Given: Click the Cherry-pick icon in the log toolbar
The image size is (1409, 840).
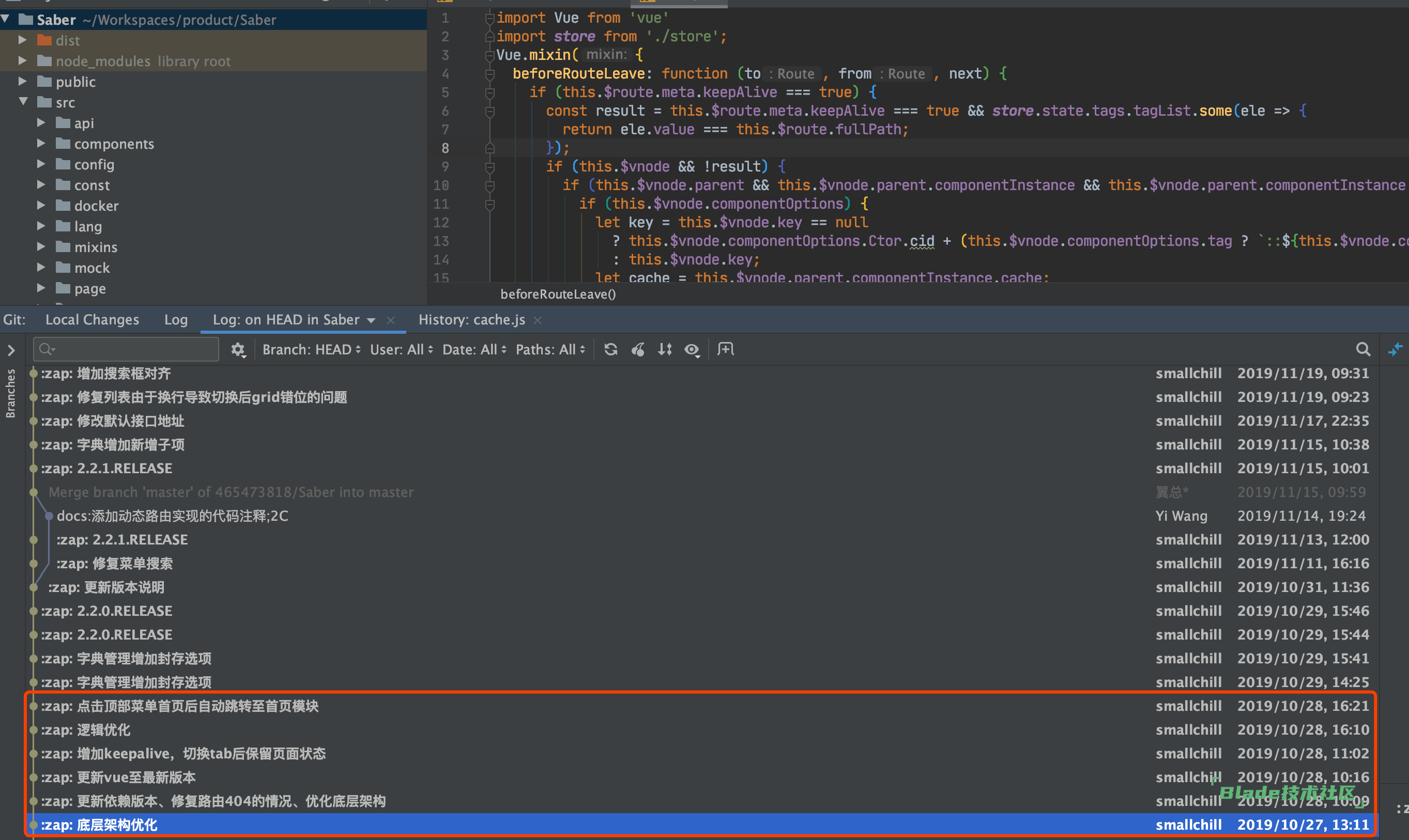Looking at the screenshot, I should 638,349.
